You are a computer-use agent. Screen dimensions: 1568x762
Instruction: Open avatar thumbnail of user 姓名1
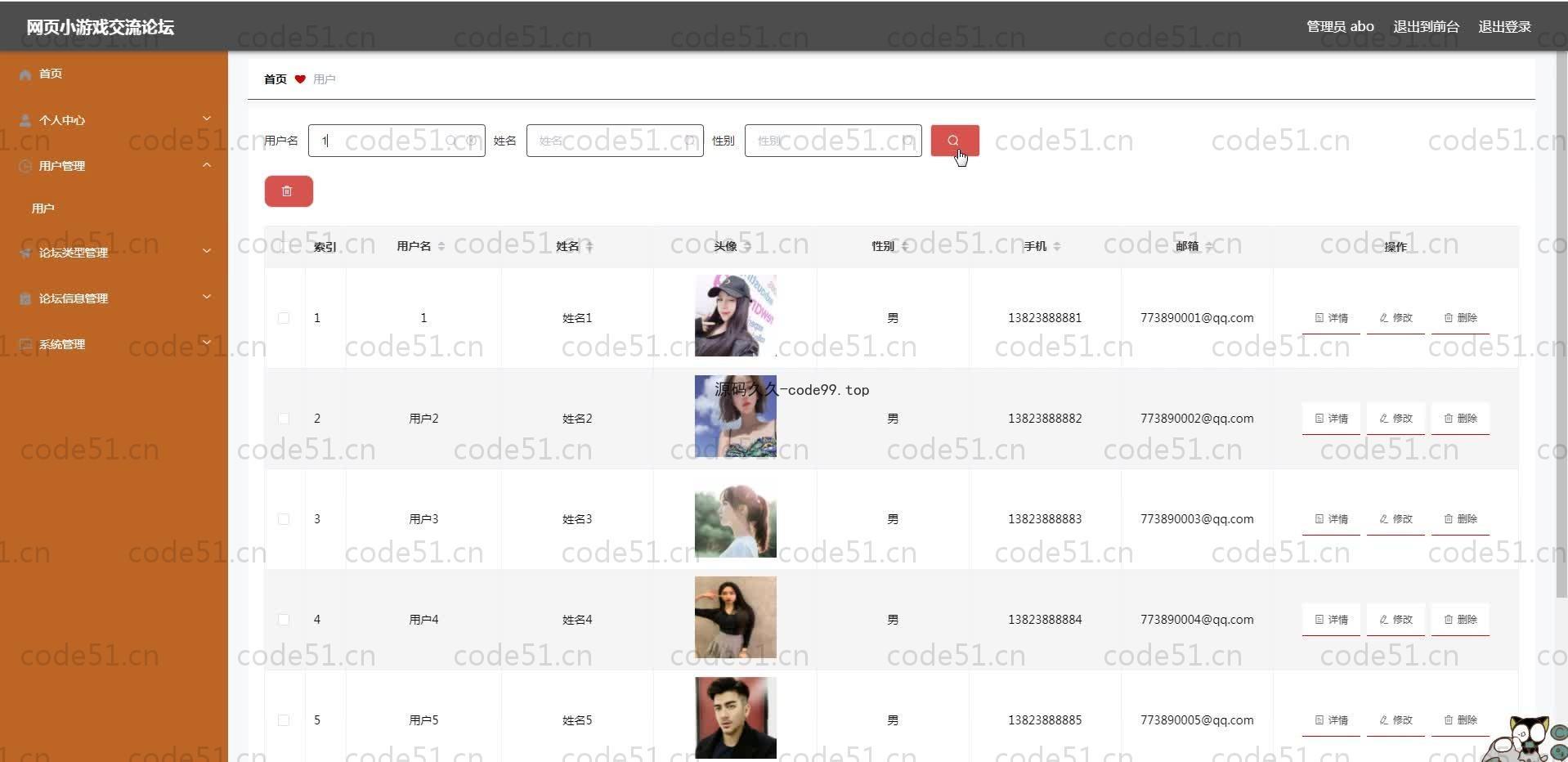coord(736,316)
